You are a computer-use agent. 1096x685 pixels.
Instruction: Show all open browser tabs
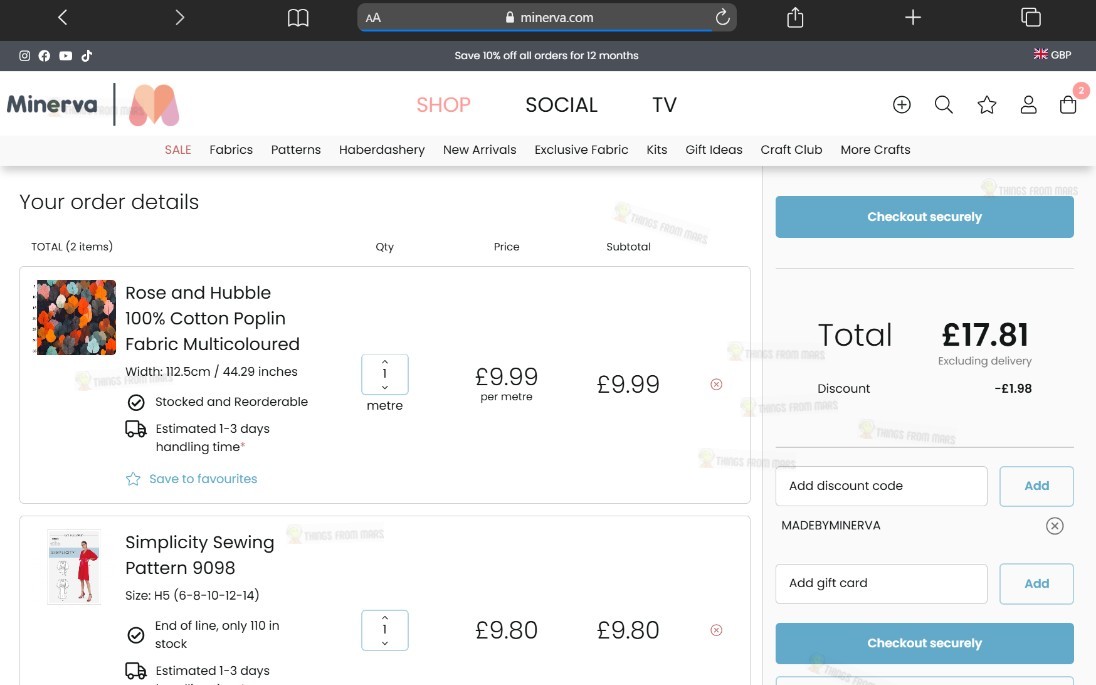1031,17
